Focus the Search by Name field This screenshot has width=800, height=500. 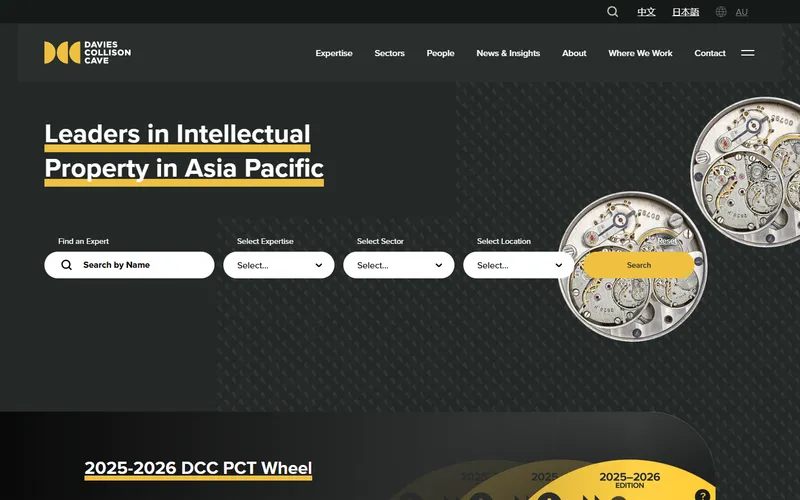(129, 265)
